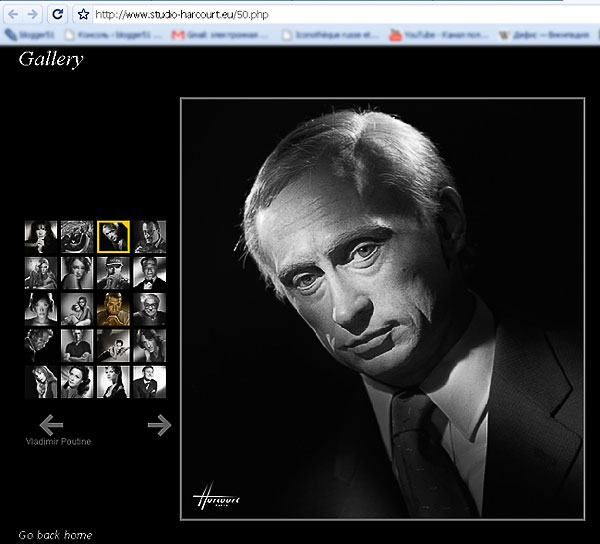
Task: Click the large black-and-white portrait photo
Action: (x=382, y=309)
